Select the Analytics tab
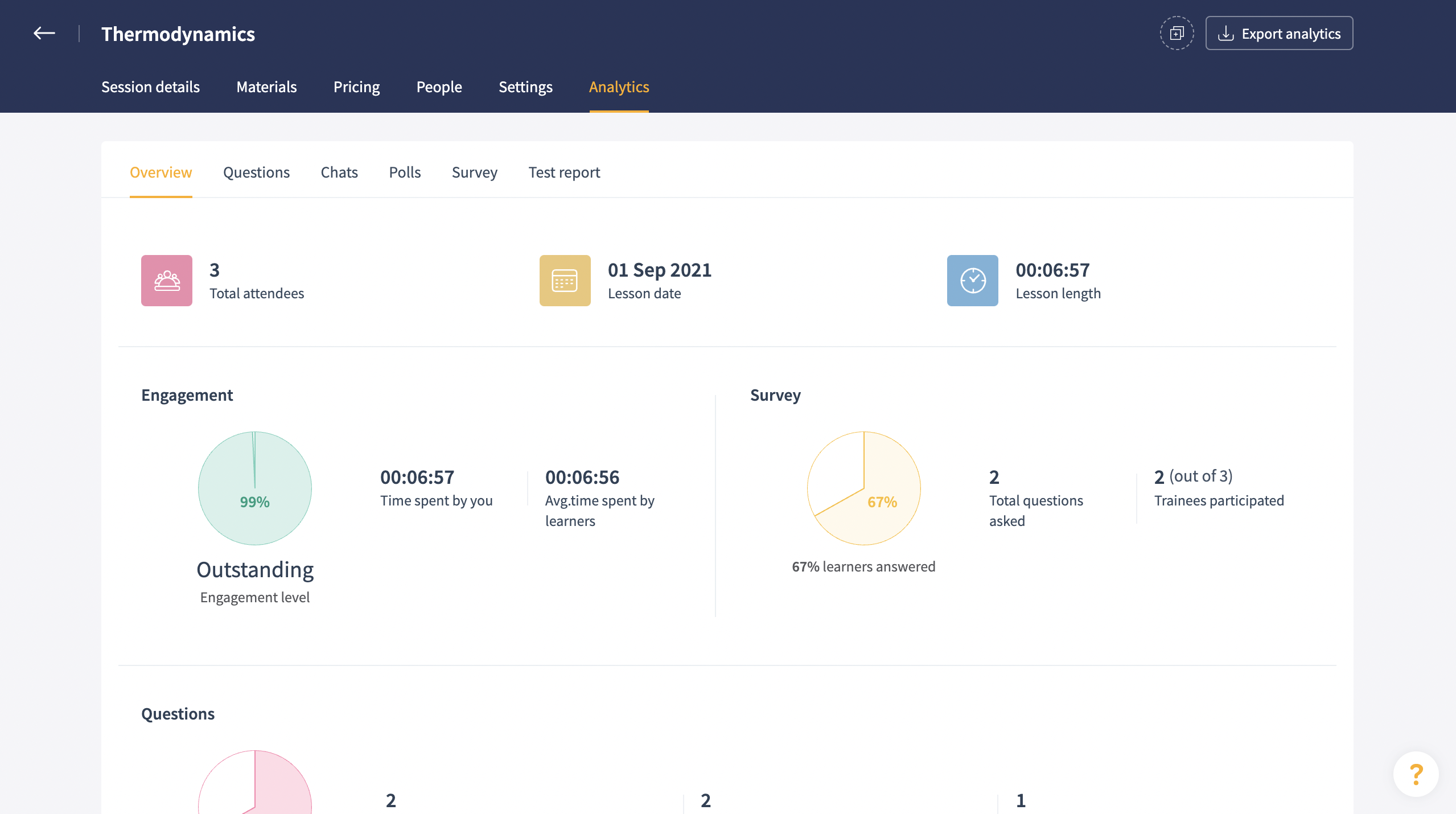This screenshot has width=1456, height=814. click(619, 87)
